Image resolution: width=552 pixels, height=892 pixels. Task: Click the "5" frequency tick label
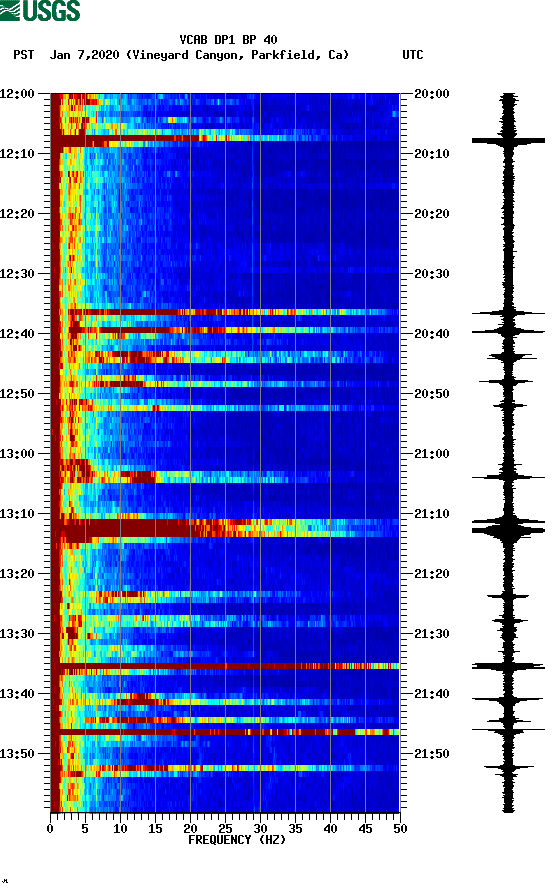[85, 829]
